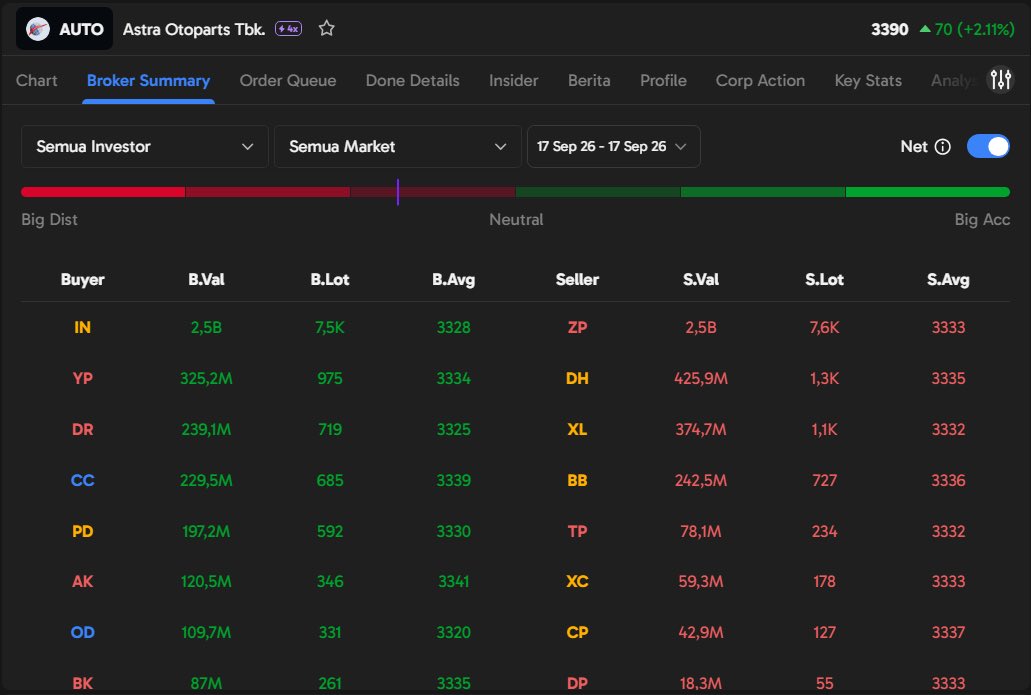1031x695 pixels.
Task: Open the Key Stats tab
Action: pyautogui.click(x=868, y=80)
